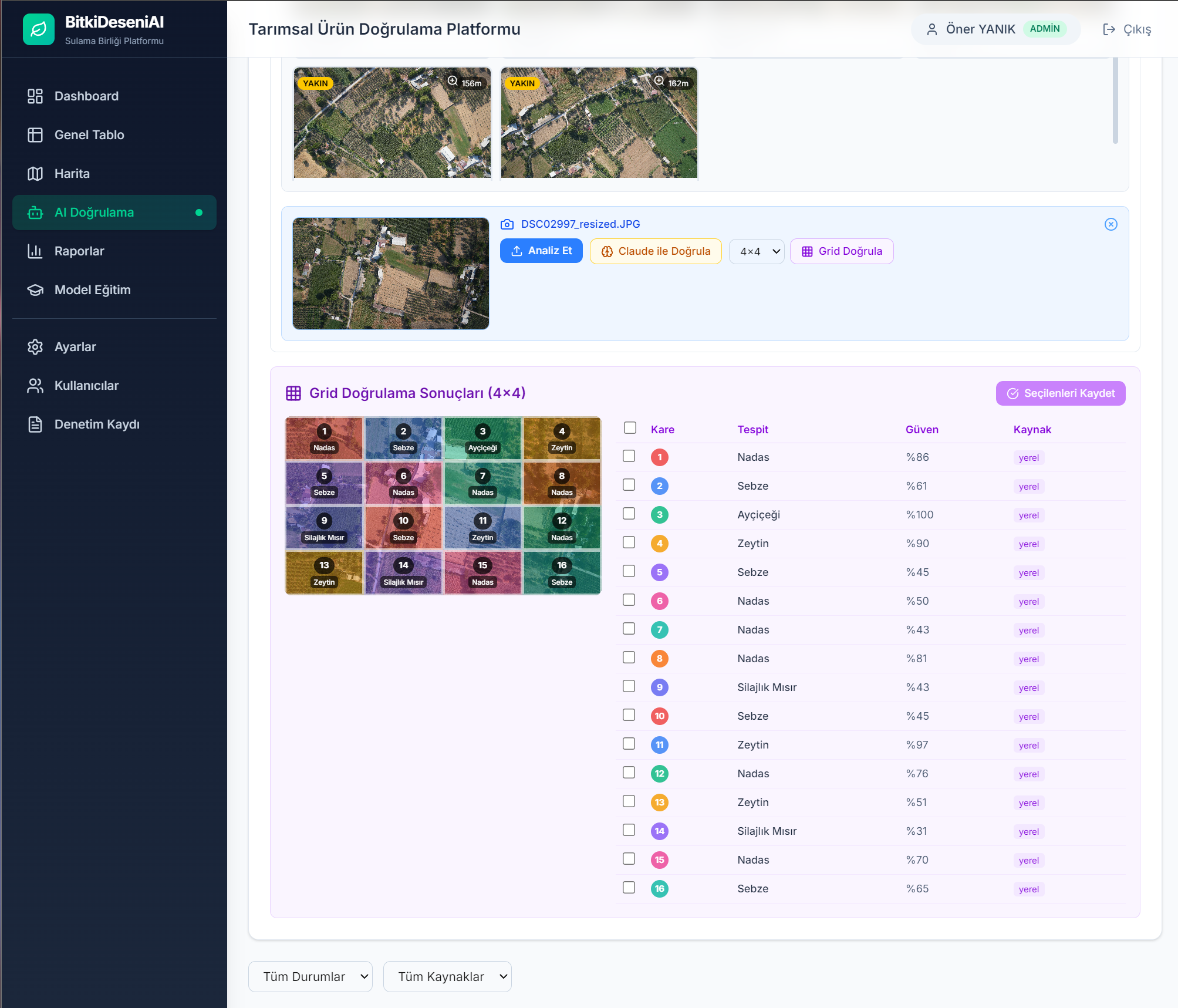This screenshot has width=1178, height=1008.
Task: Open the Dashboard sidebar item
Action: click(x=114, y=96)
